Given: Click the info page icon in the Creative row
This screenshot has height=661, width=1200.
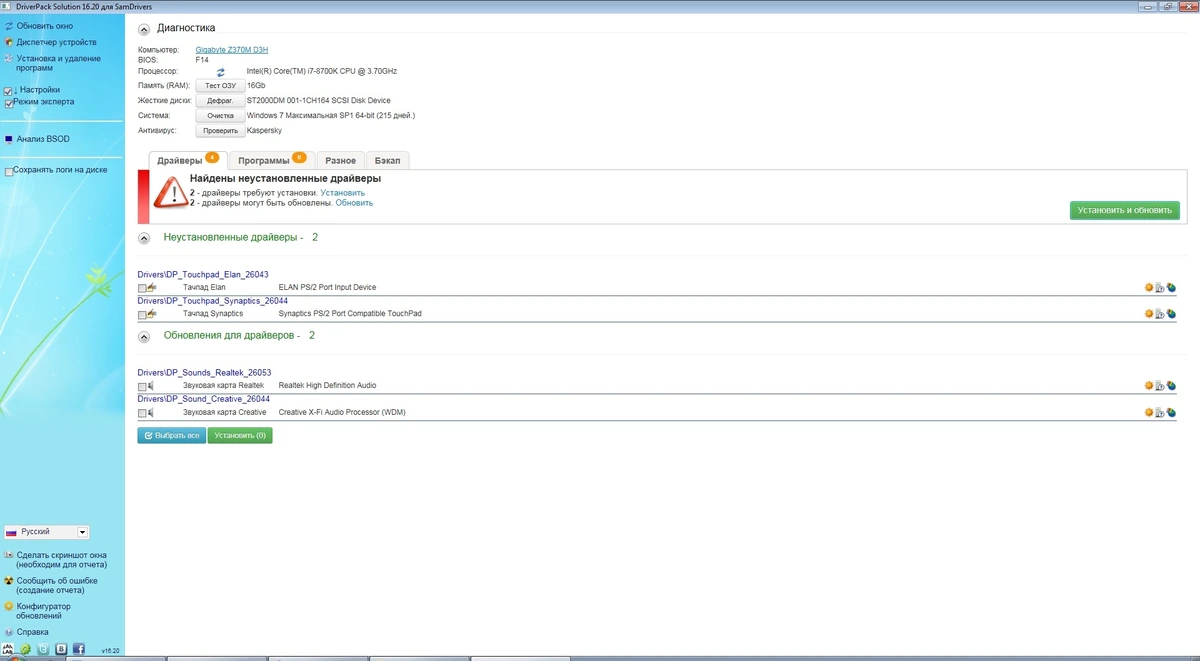Looking at the screenshot, I should [1160, 412].
